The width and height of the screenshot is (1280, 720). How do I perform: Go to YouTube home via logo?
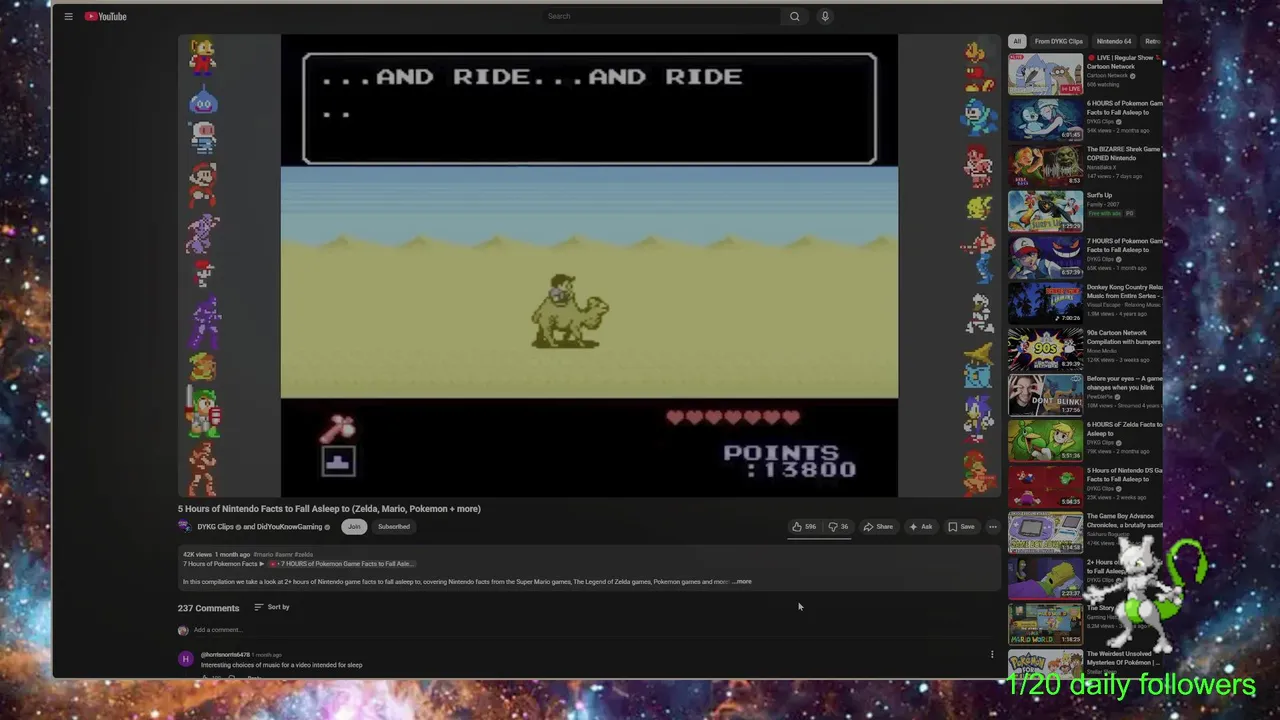coord(105,16)
